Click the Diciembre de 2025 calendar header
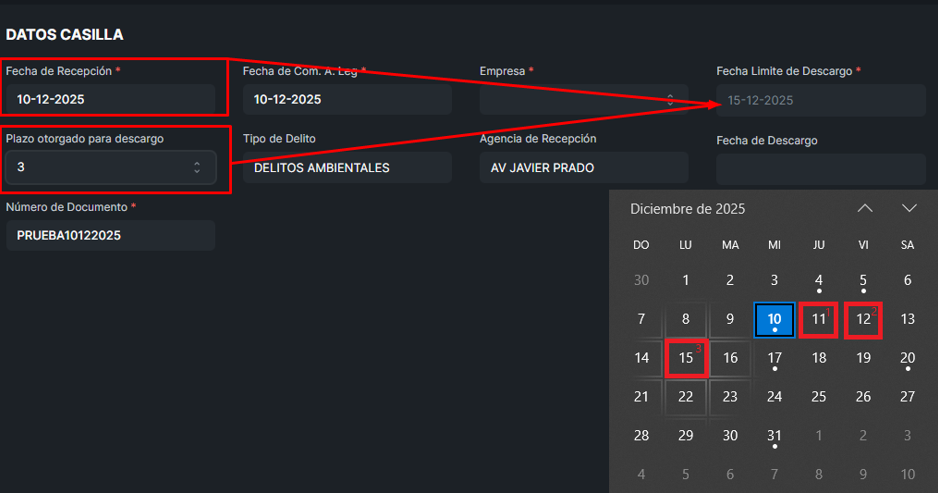 pyautogui.click(x=688, y=209)
